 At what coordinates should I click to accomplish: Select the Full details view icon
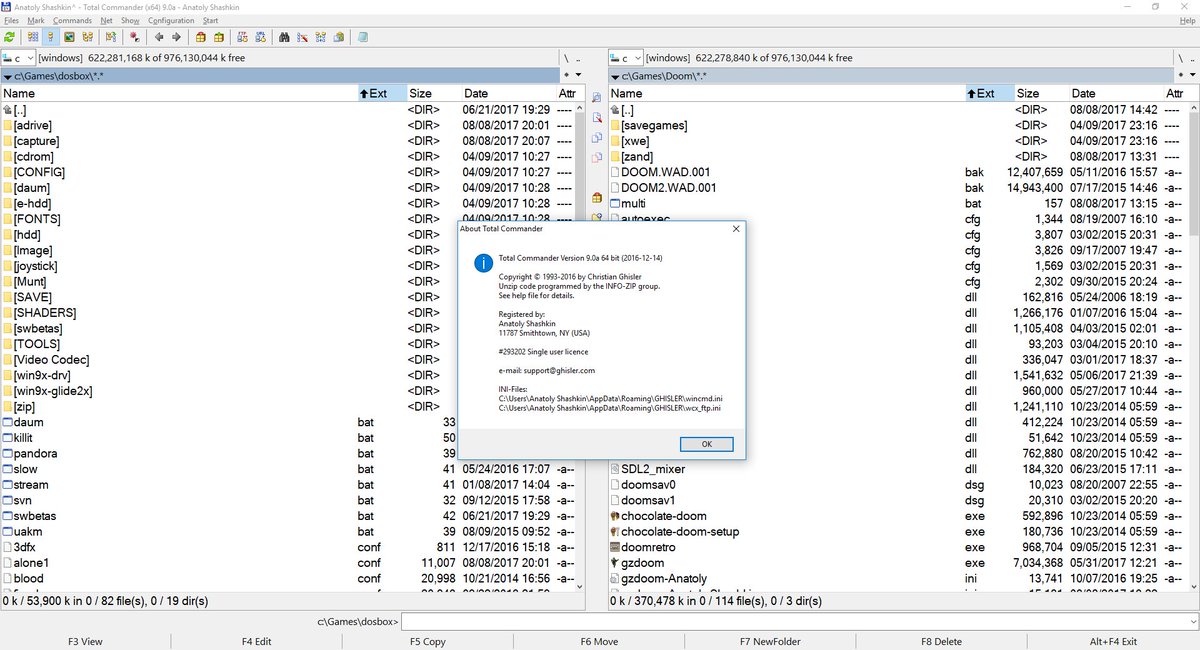click(51, 37)
